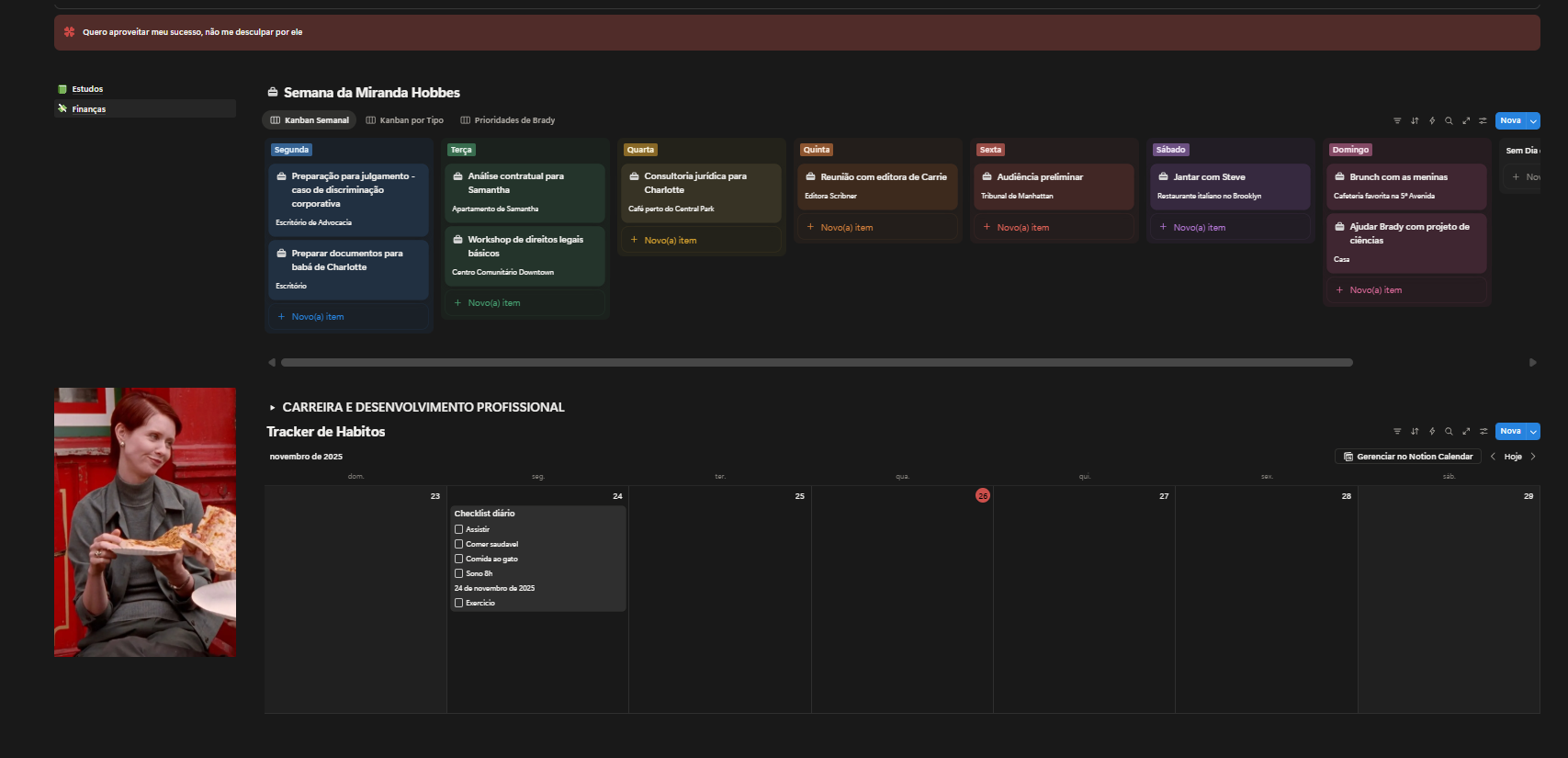Check the Assistir checkbox
1568x758 pixels.
[x=458, y=529]
